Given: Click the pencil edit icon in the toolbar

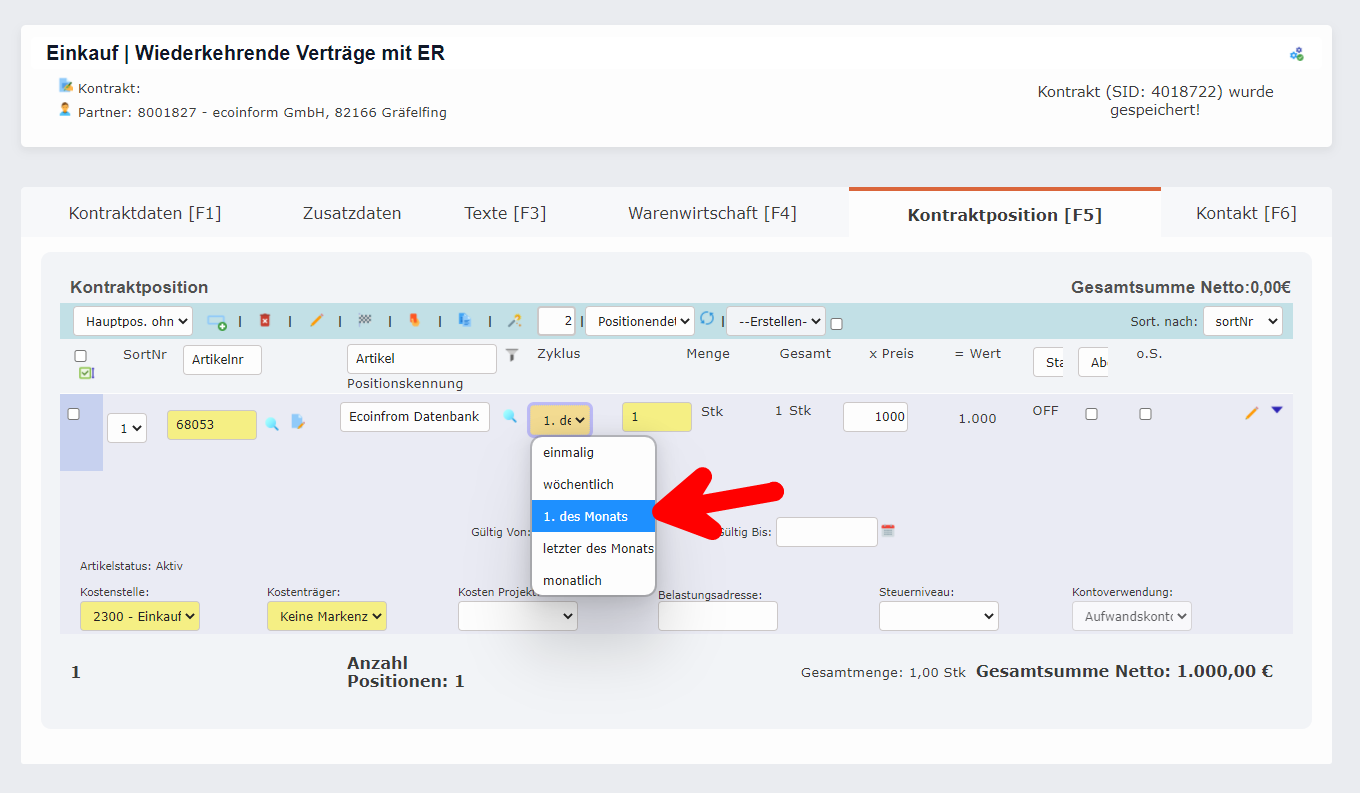Looking at the screenshot, I should tap(318, 322).
